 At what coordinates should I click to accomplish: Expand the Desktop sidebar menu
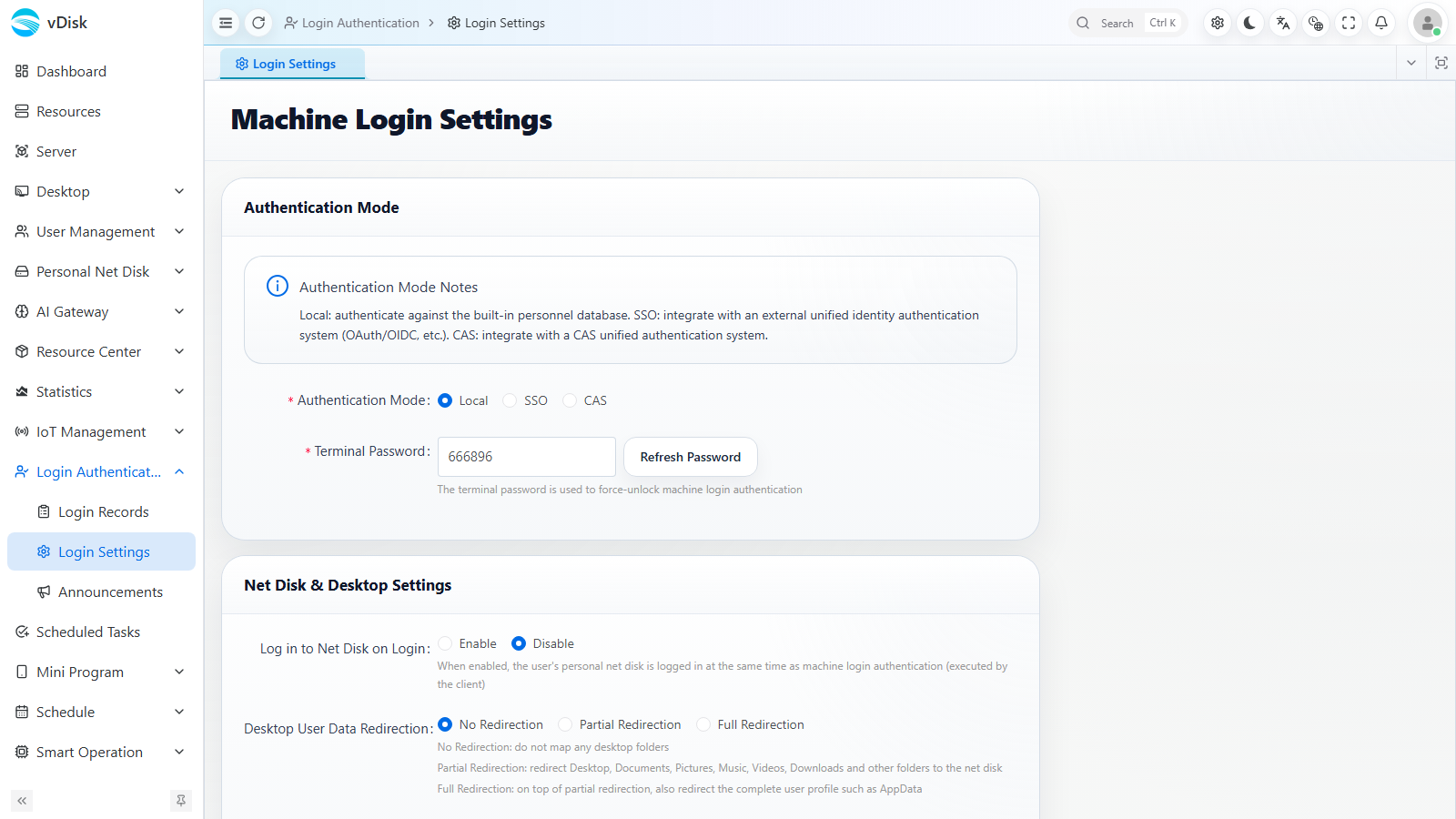point(100,191)
